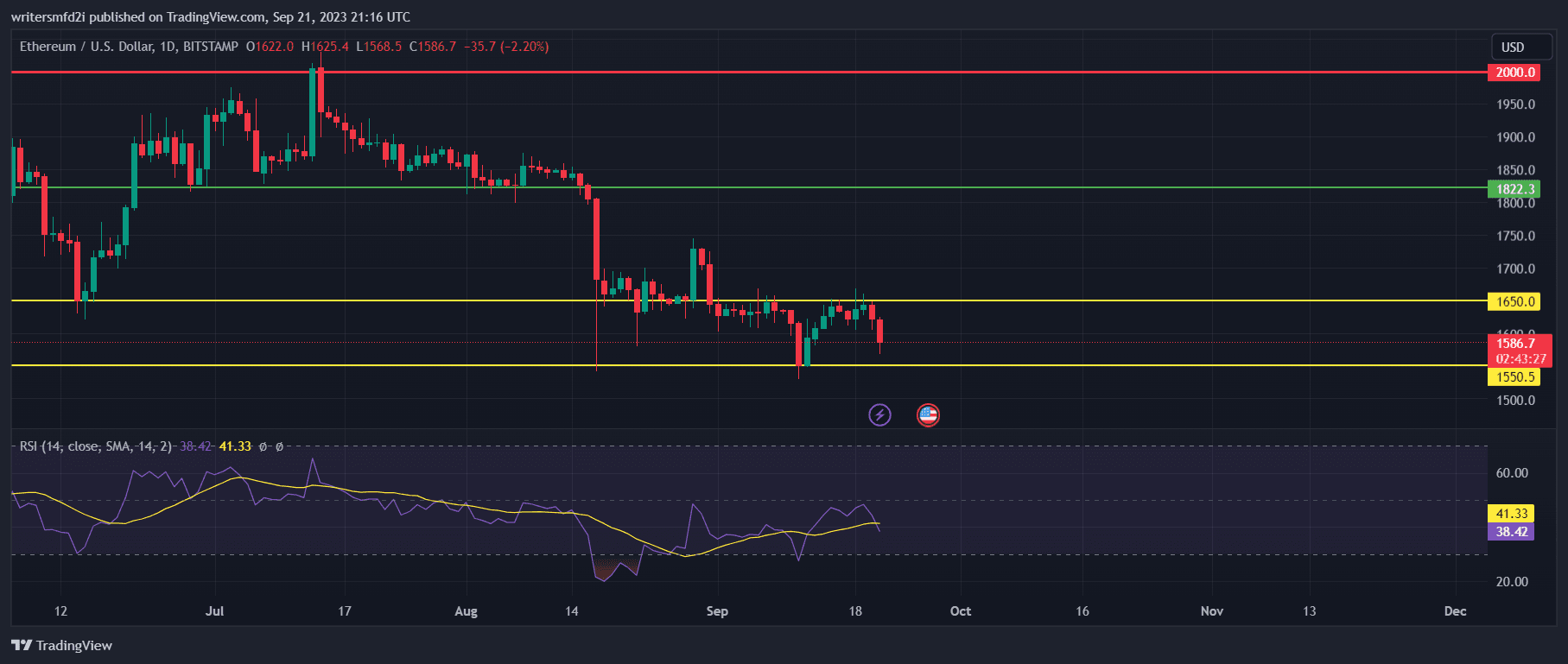1568x664 pixels.
Task: Select the green 1822.3 price label
Action: (1515, 189)
